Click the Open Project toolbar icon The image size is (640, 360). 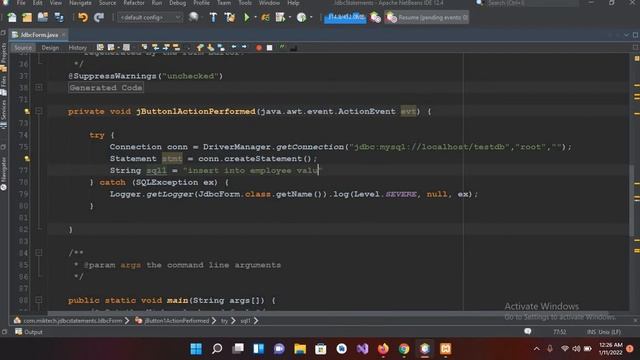point(43,17)
